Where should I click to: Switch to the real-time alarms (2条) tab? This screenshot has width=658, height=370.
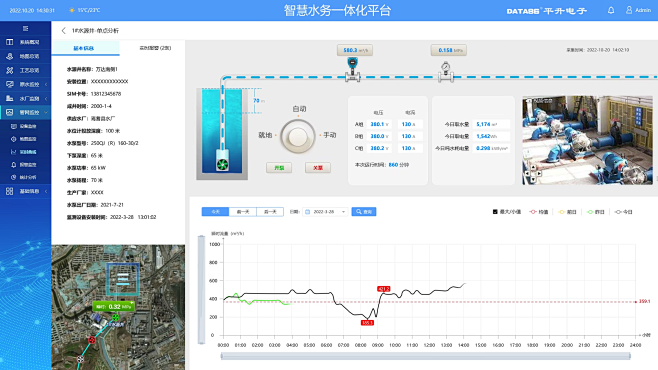(x=155, y=48)
